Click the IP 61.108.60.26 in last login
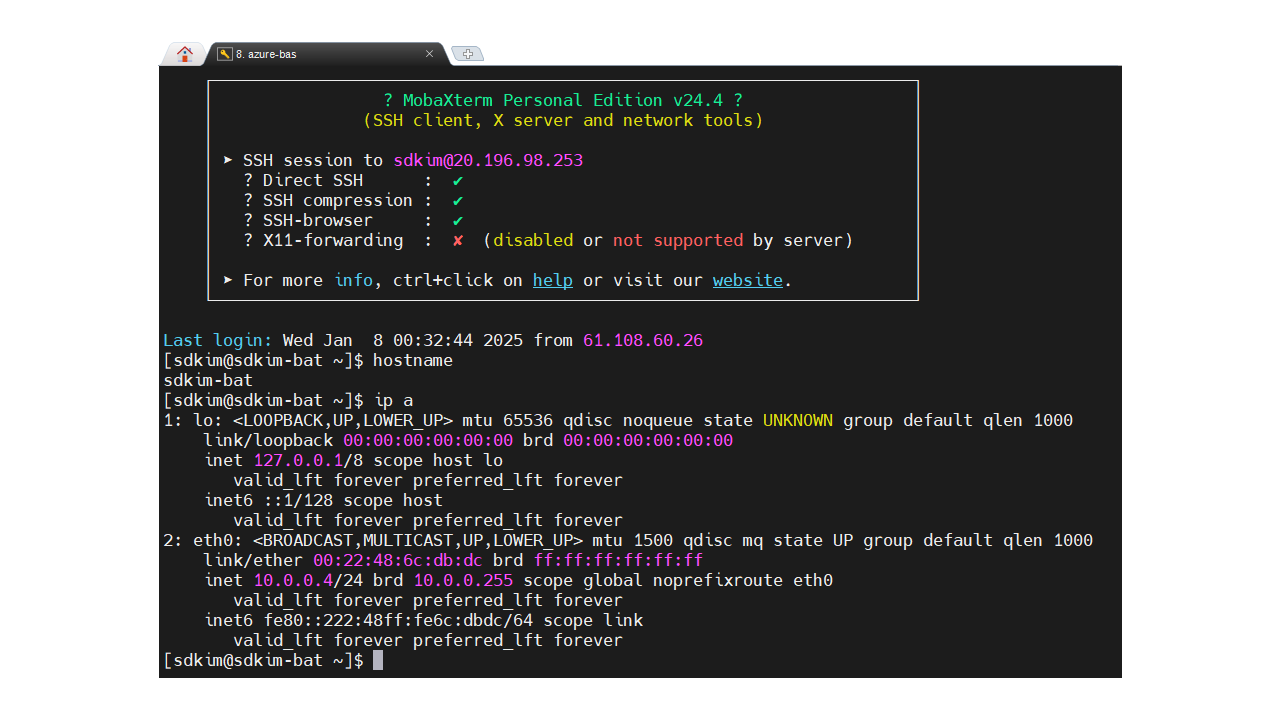The height and width of the screenshot is (720, 1280). click(x=643, y=340)
